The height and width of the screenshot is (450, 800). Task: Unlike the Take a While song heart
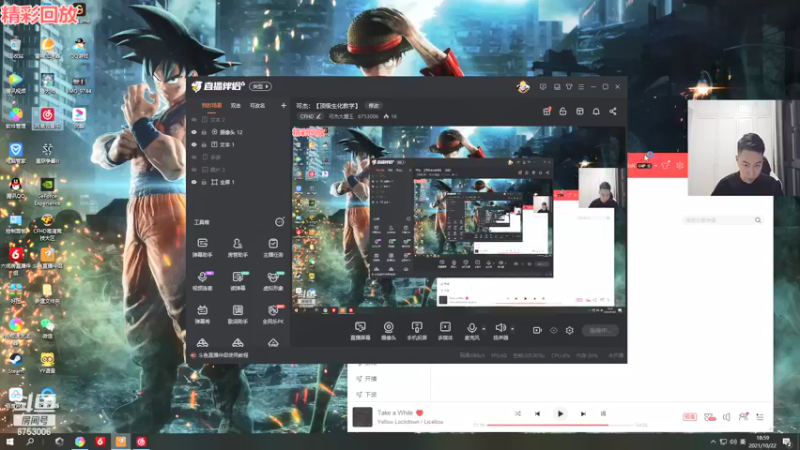click(x=419, y=413)
